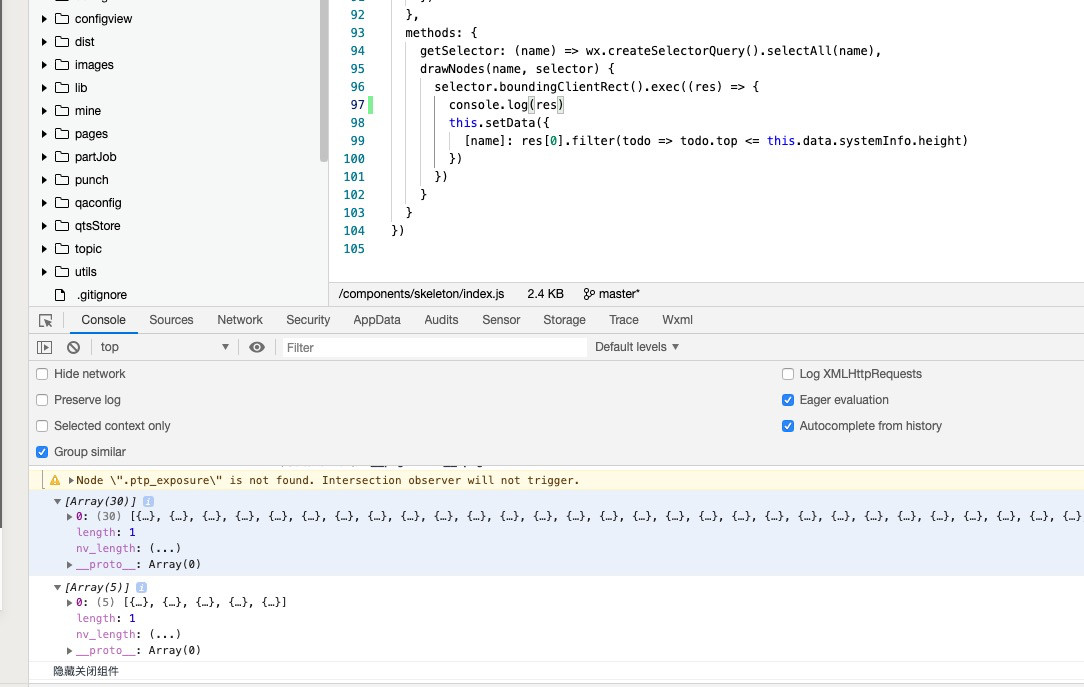The height and width of the screenshot is (687, 1084).
Task: Expand the partJob folder
Action: point(45,157)
